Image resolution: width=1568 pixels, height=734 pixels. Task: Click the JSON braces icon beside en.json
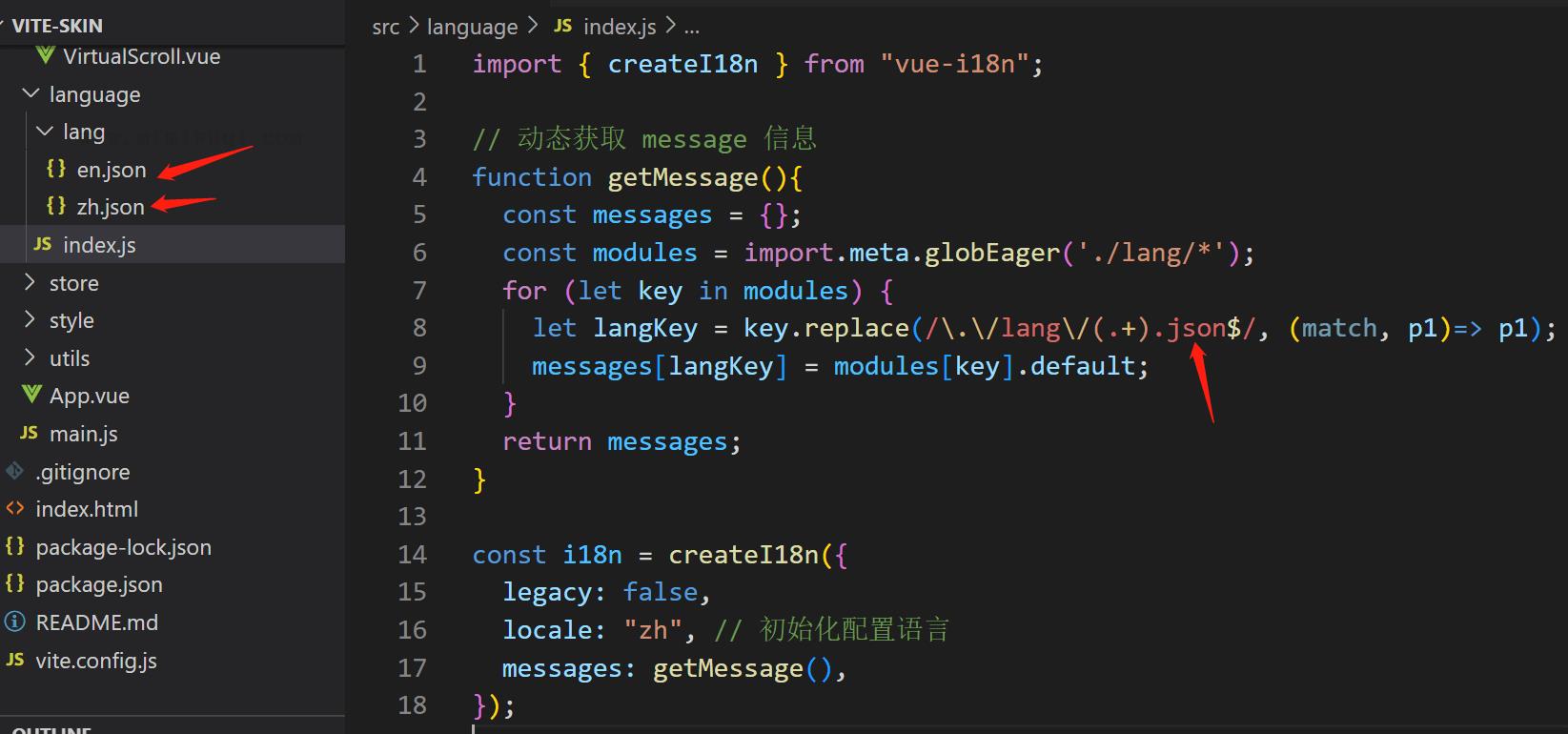pos(56,169)
